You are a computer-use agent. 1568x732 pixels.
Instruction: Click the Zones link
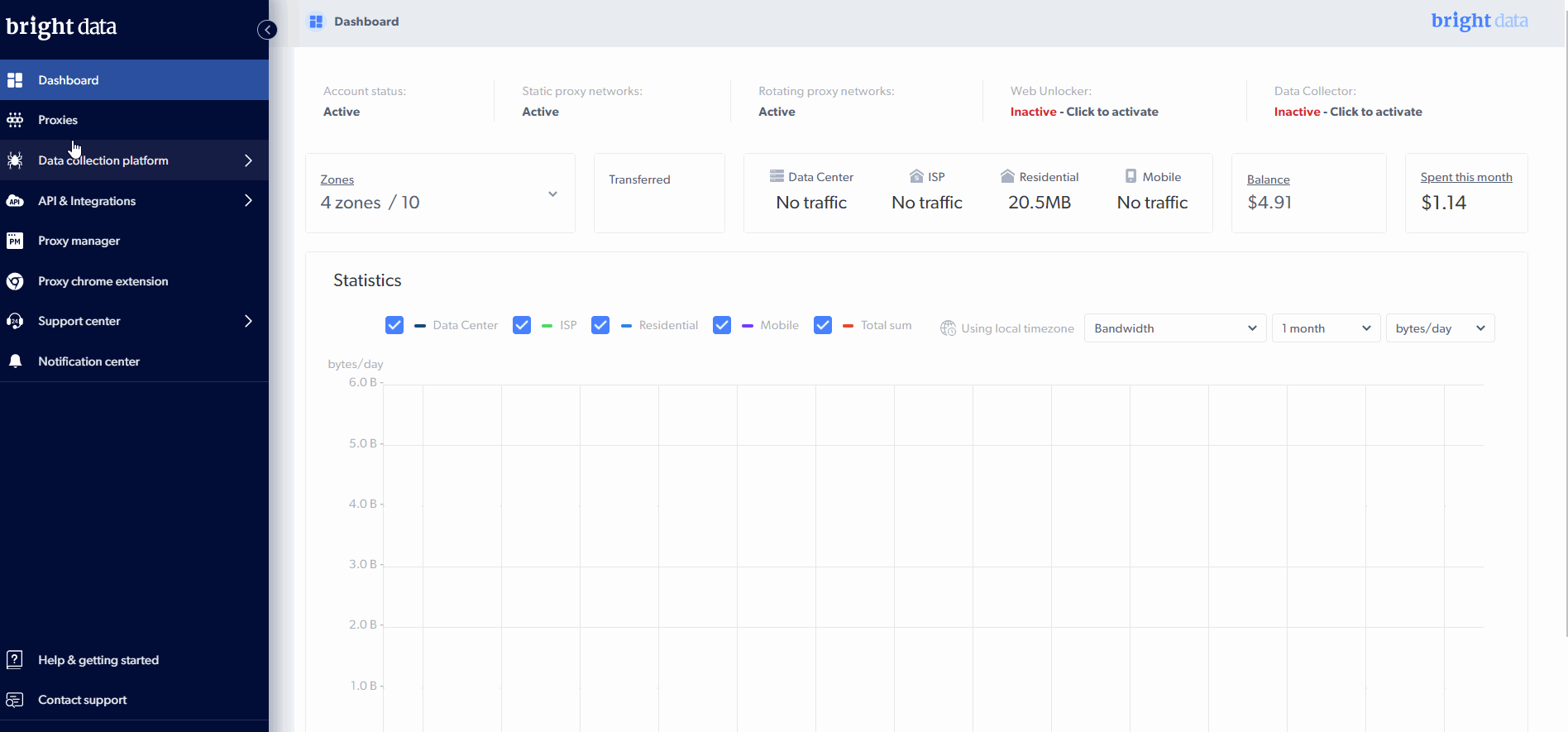click(x=337, y=179)
